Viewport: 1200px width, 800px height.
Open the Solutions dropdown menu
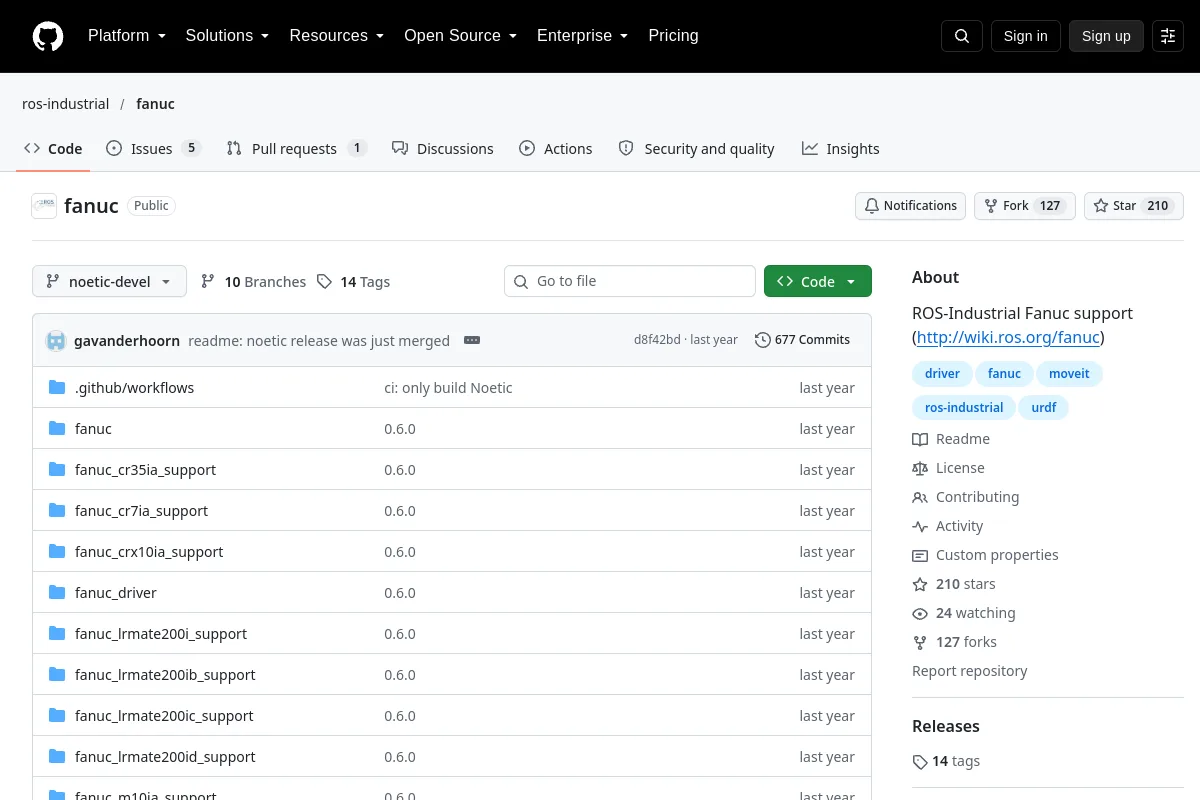[227, 36]
